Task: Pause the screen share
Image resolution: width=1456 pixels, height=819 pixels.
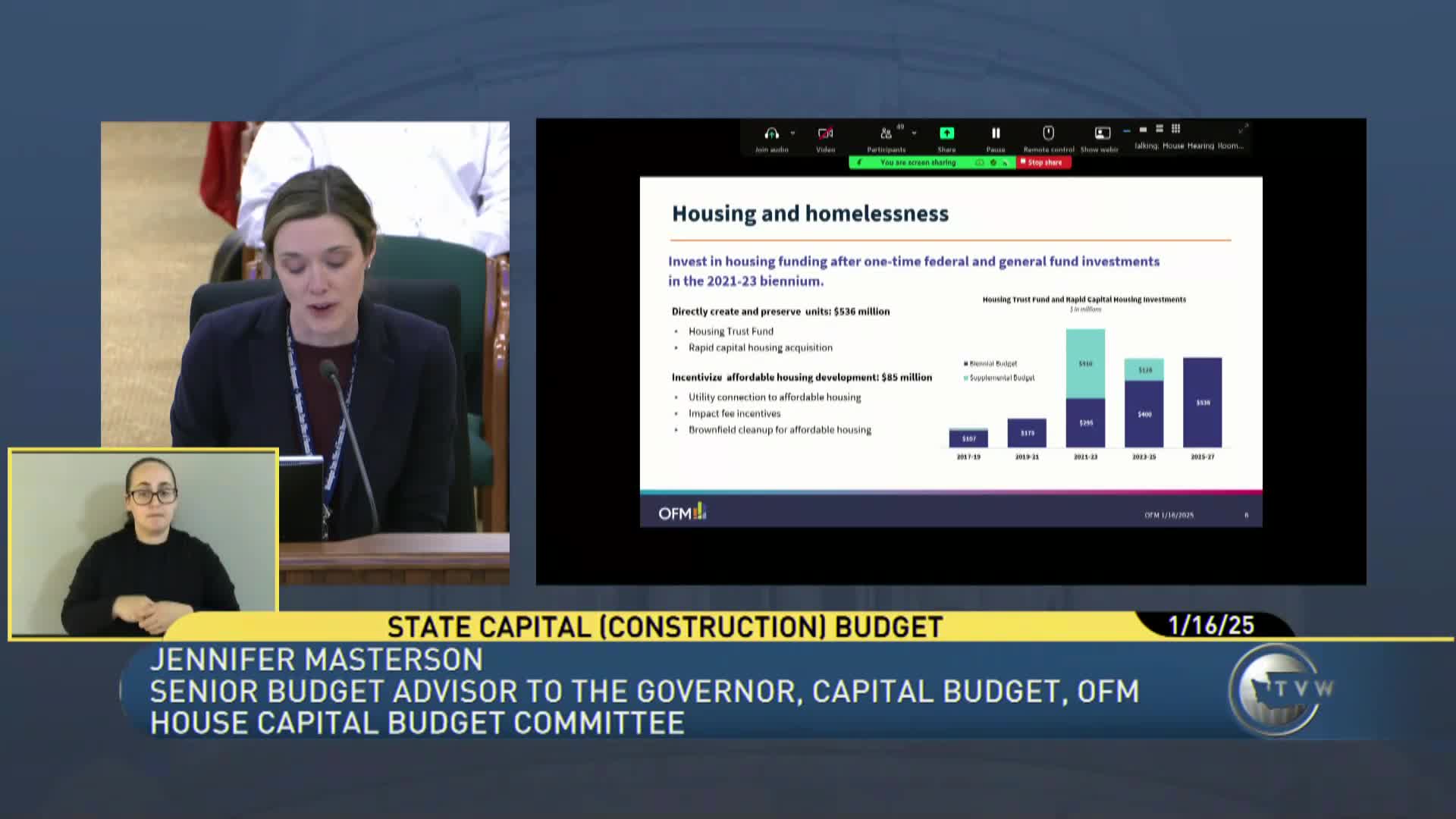Action: (x=996, y=133)
